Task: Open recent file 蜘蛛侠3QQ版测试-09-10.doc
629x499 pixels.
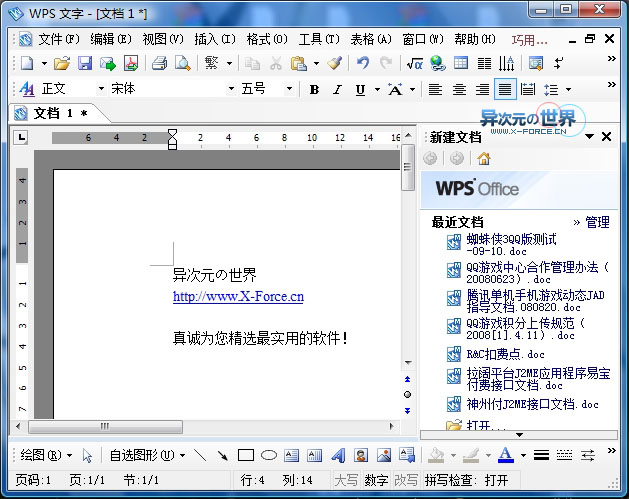Action: click(511, 245)
